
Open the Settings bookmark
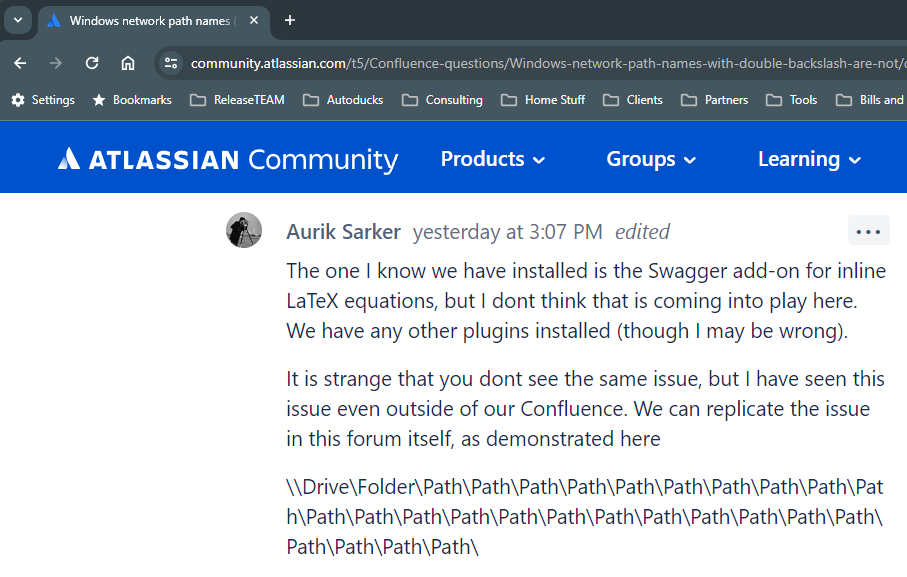pyautogui.click(x=43, y=99)
